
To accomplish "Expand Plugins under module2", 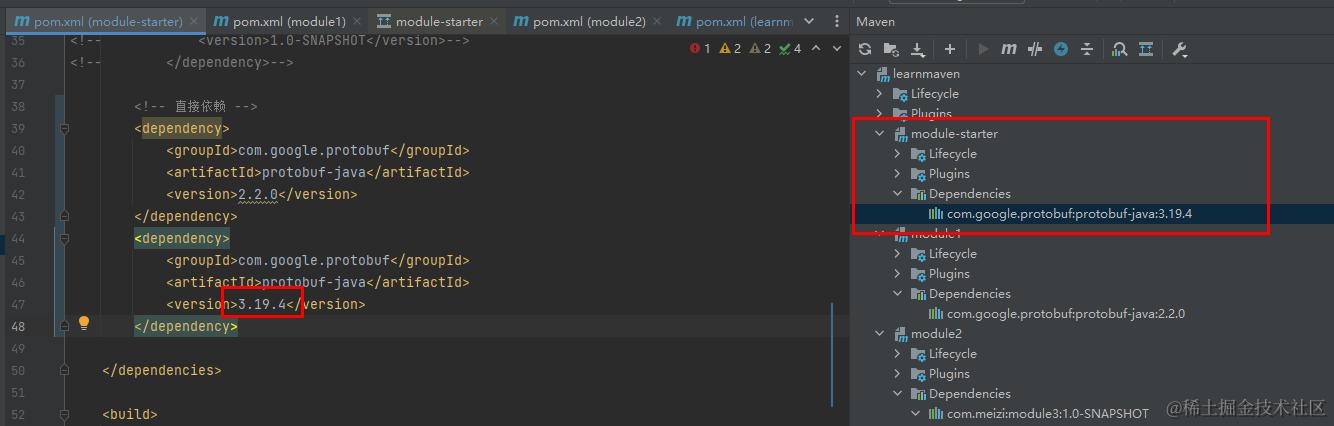I will coord(898,373).
